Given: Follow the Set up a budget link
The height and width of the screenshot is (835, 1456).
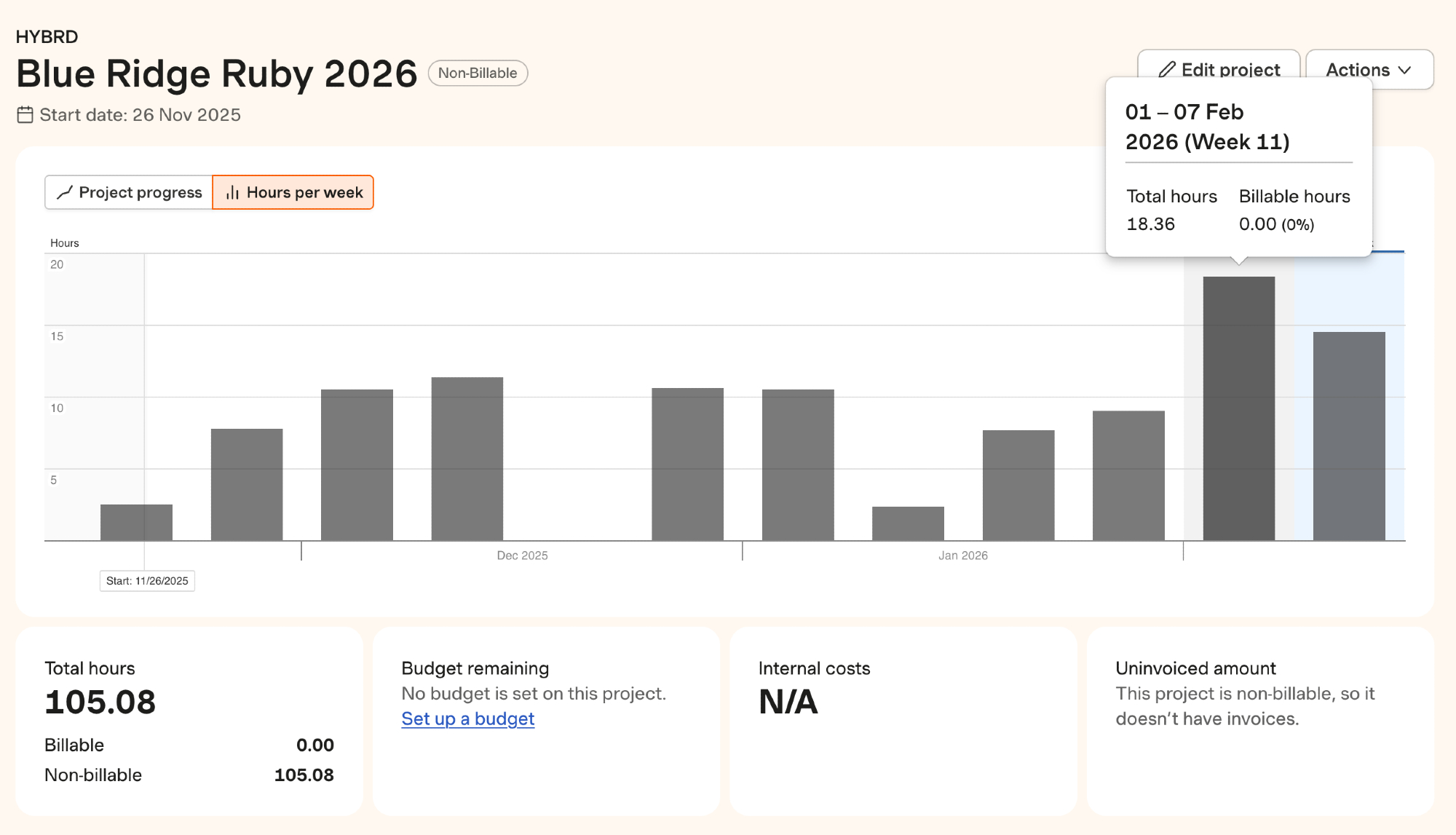Looking at the screenshot, I should 467,719.
